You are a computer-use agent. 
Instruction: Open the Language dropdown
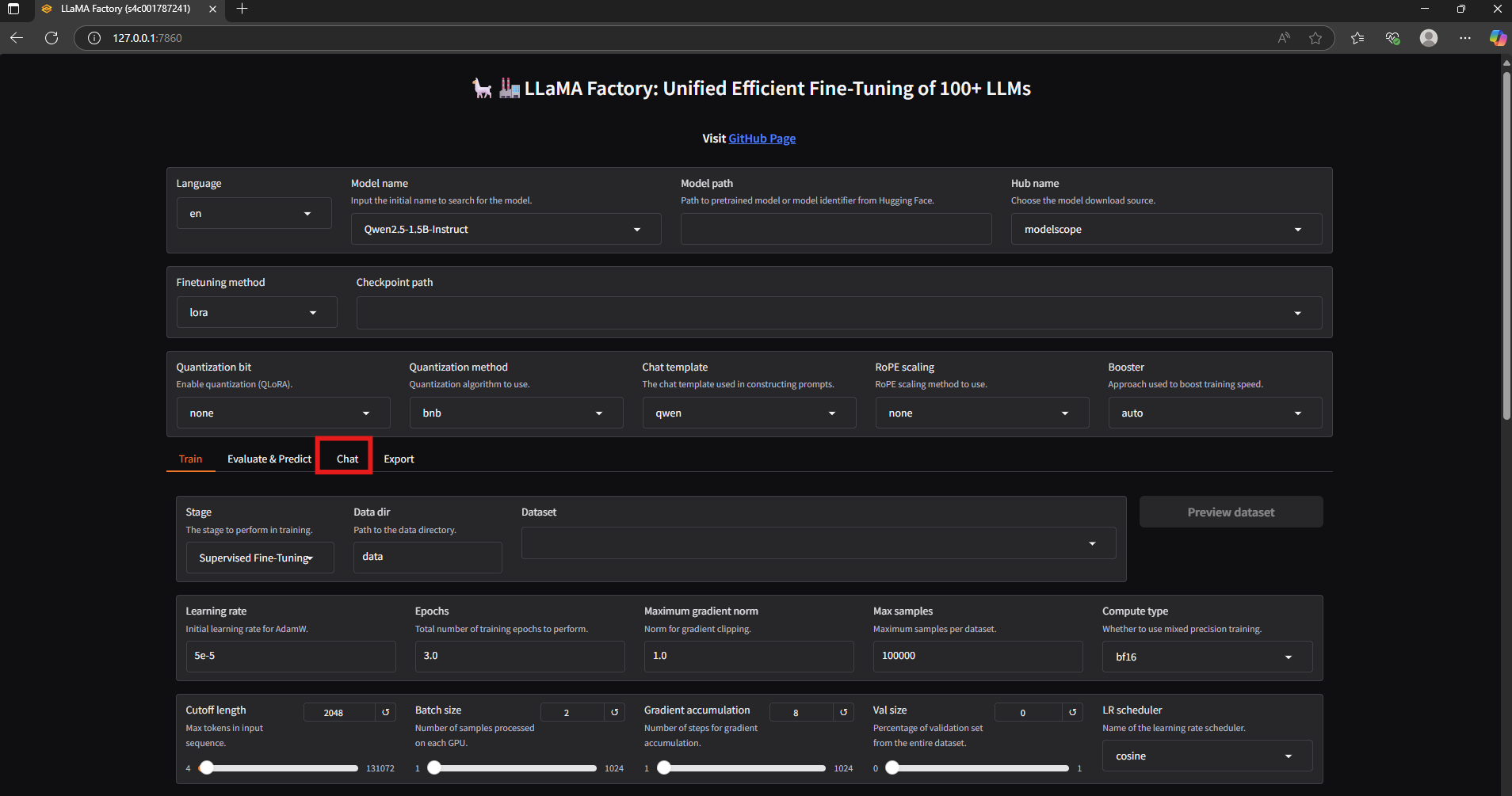(254, 213)
